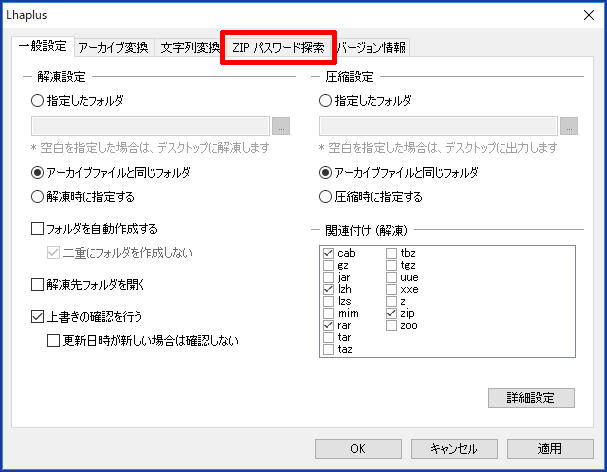The width and height of the screenshot is (607, 472).
Task: Click the extraction folder path field
Action: coord(150,126)
